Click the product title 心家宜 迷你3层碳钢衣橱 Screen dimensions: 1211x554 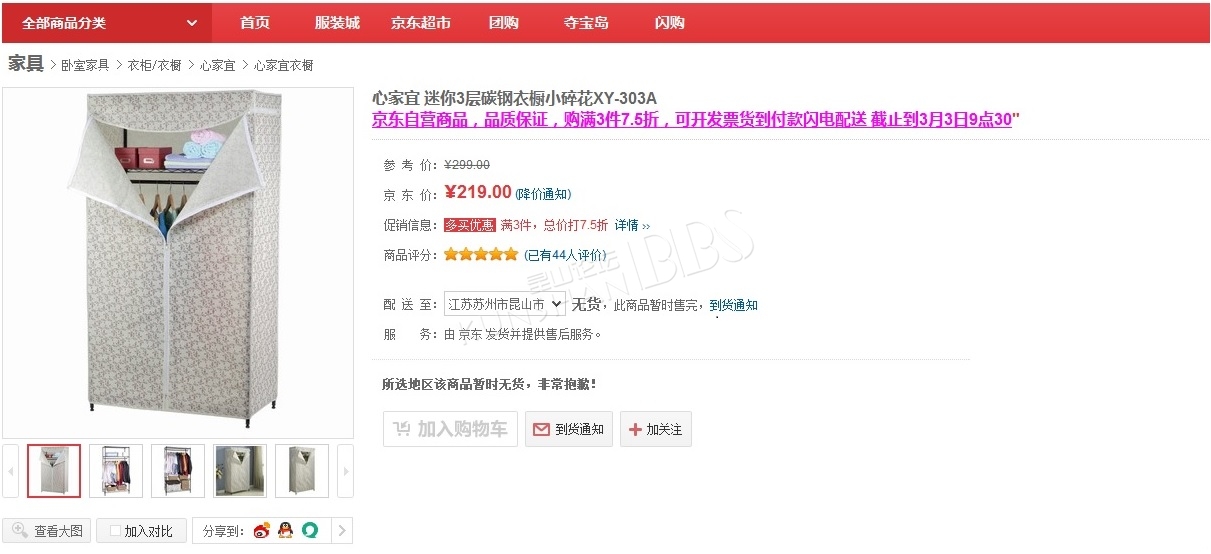[514, 98]
